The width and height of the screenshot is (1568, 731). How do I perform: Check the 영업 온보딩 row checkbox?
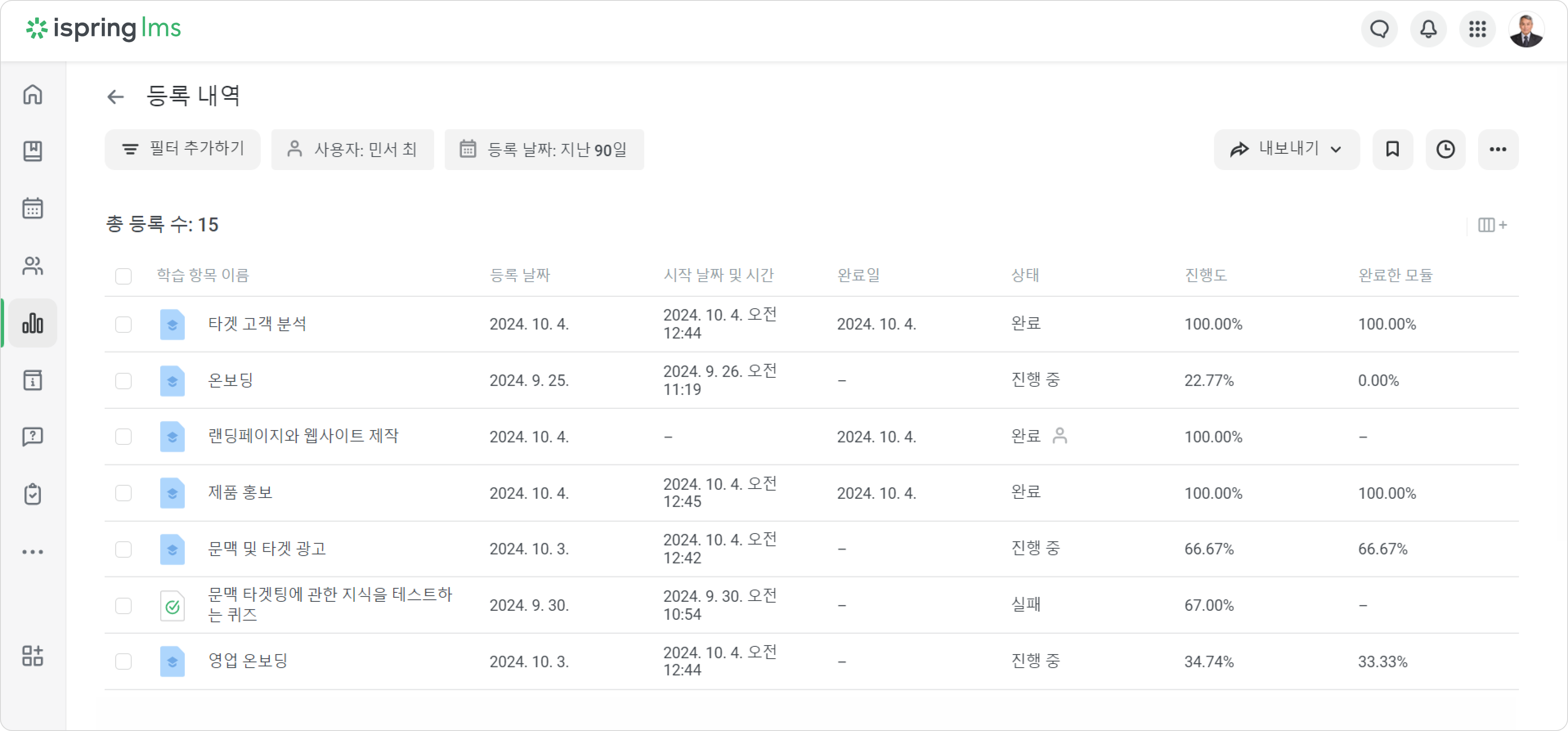point(124,662)
